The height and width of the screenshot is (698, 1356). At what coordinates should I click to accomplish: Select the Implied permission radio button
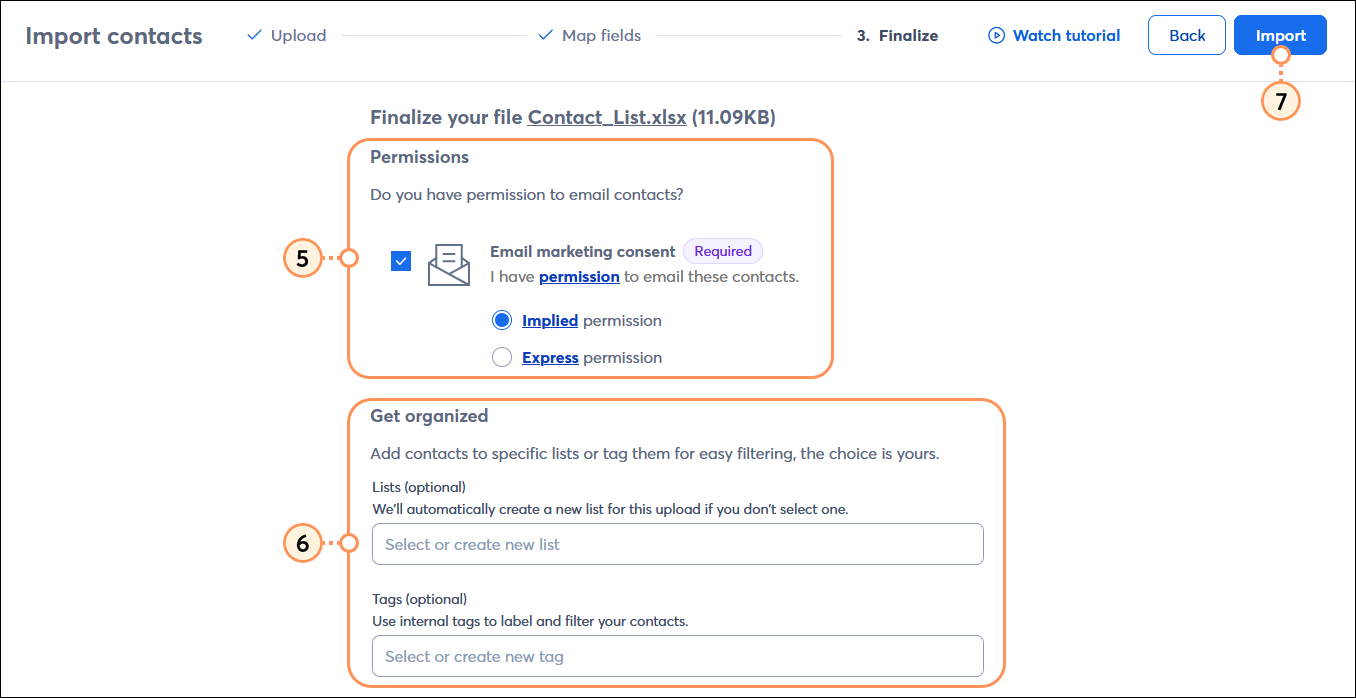click(501, 319)
